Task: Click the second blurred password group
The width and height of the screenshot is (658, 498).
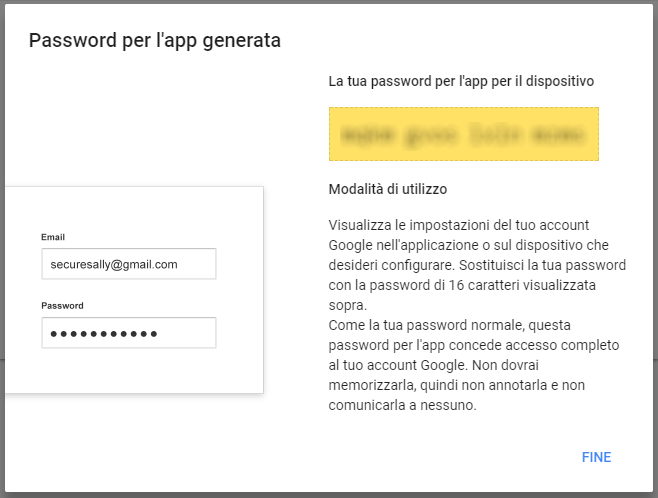Action: 430,135
